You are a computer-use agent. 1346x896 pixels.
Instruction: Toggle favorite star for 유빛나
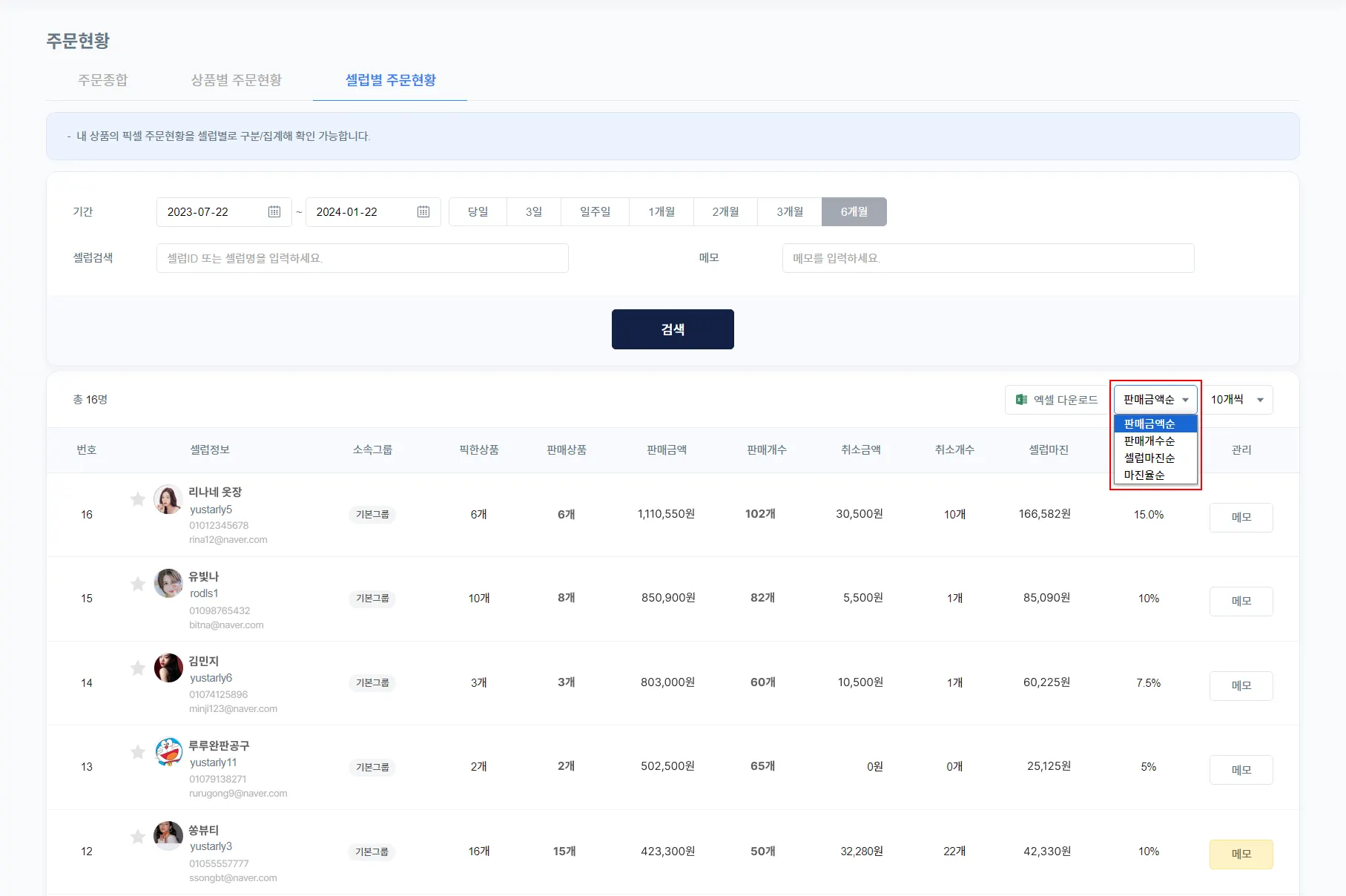click(137, 584)
